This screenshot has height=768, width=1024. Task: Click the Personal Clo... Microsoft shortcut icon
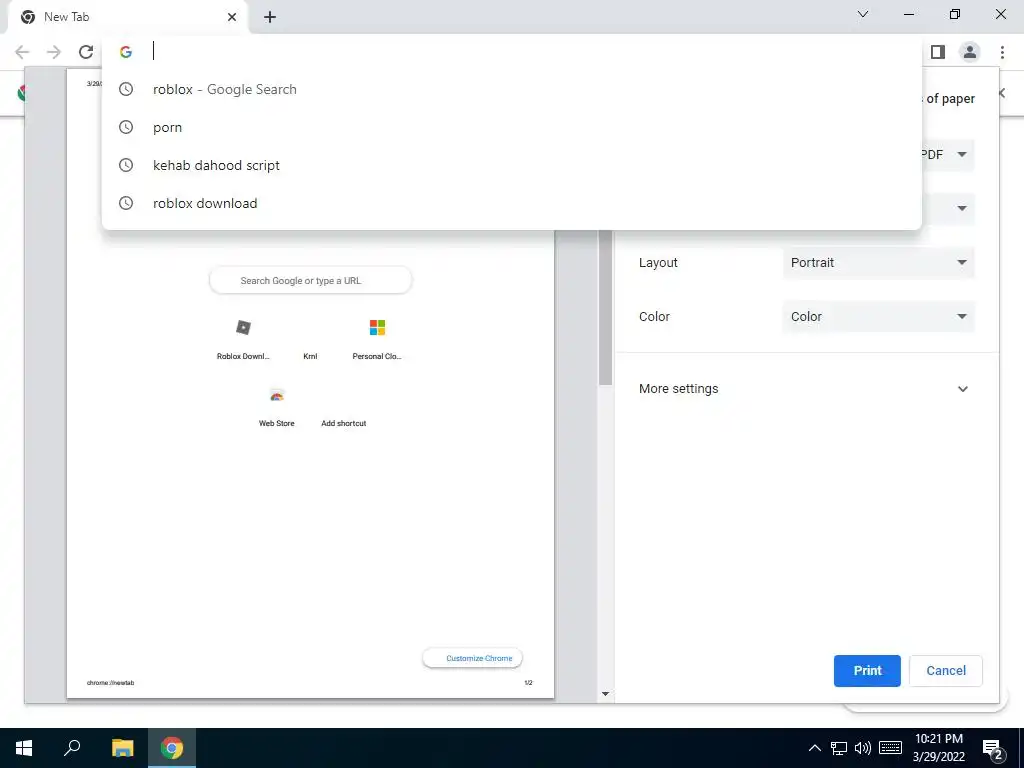[377, 327]
